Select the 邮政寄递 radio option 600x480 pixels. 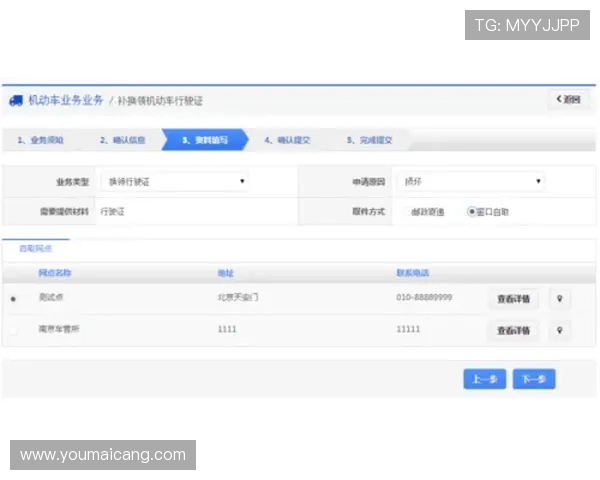406,212
